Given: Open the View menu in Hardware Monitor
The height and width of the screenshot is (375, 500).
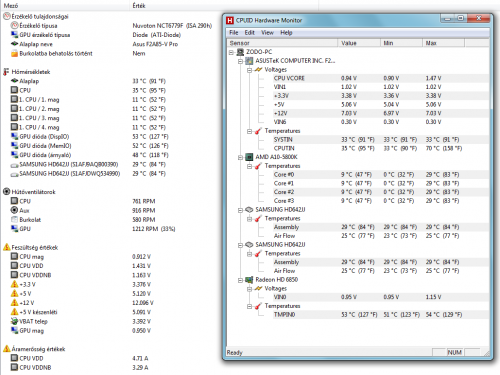Looking at the screenshot, I should click(x=267, y=33).
